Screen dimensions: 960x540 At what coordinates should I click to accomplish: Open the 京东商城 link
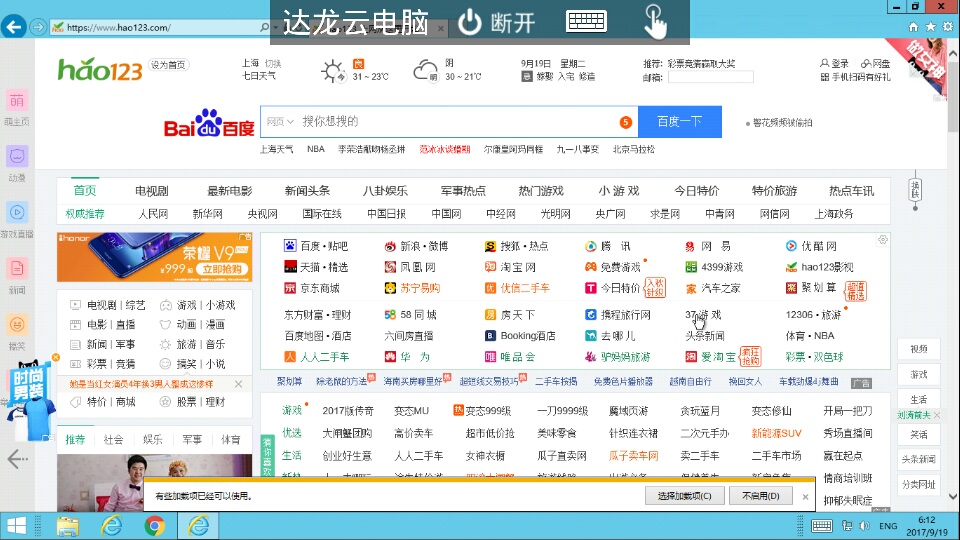coord(312,288)
